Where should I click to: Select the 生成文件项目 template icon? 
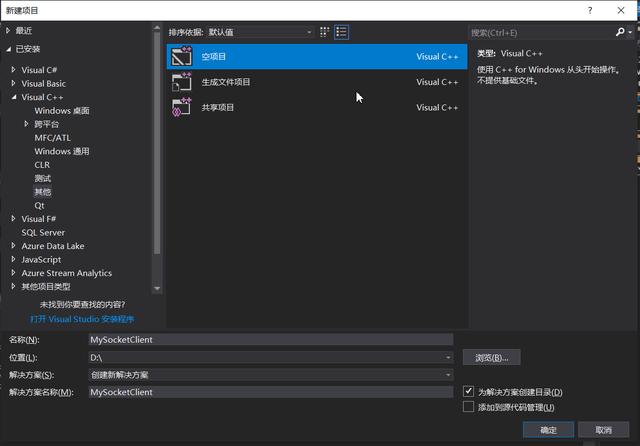[181, 82]
